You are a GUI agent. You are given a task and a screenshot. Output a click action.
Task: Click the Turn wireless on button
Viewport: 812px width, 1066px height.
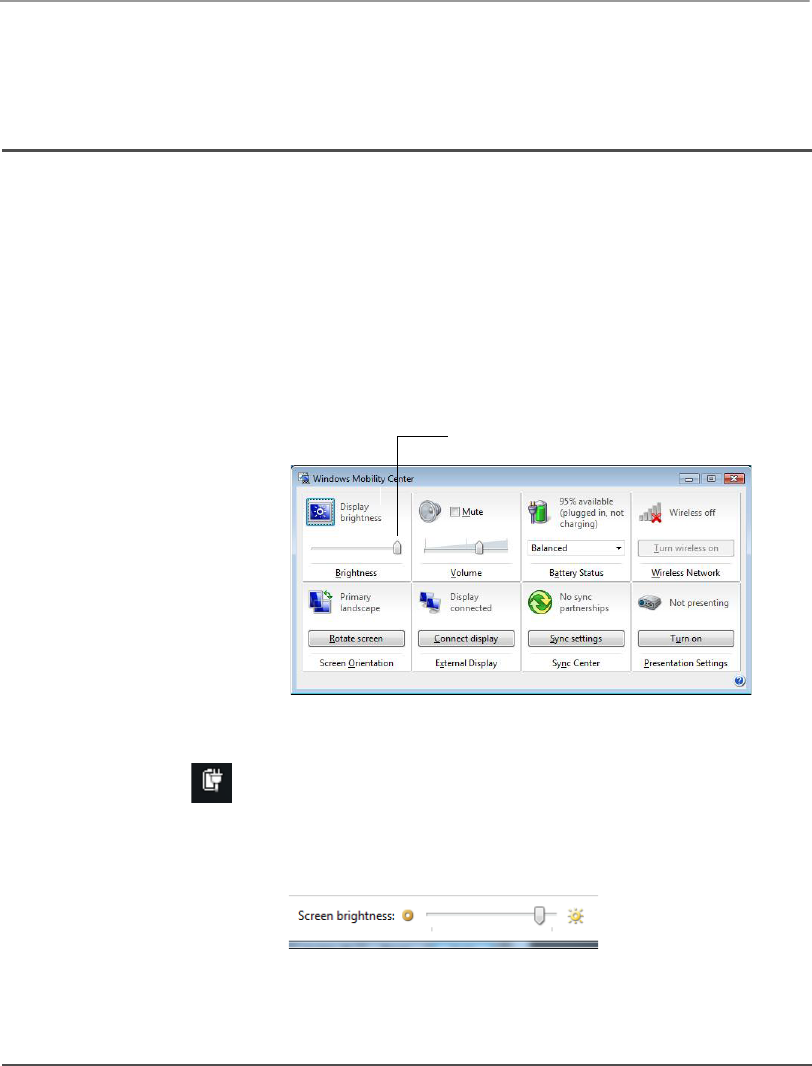(686, 548)
